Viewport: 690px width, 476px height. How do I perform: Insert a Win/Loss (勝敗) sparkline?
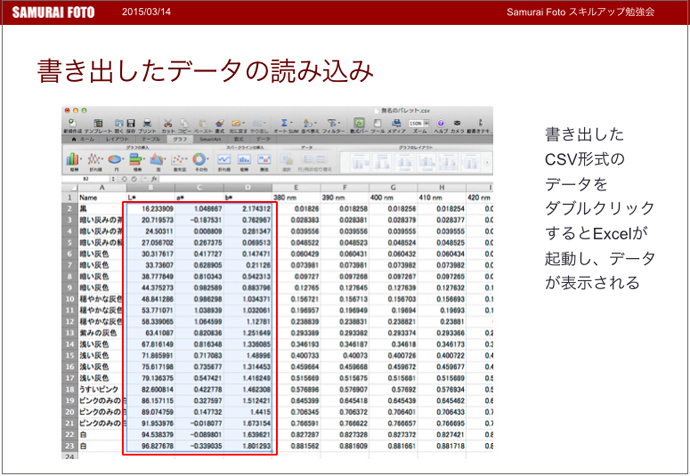pos(264,159)
